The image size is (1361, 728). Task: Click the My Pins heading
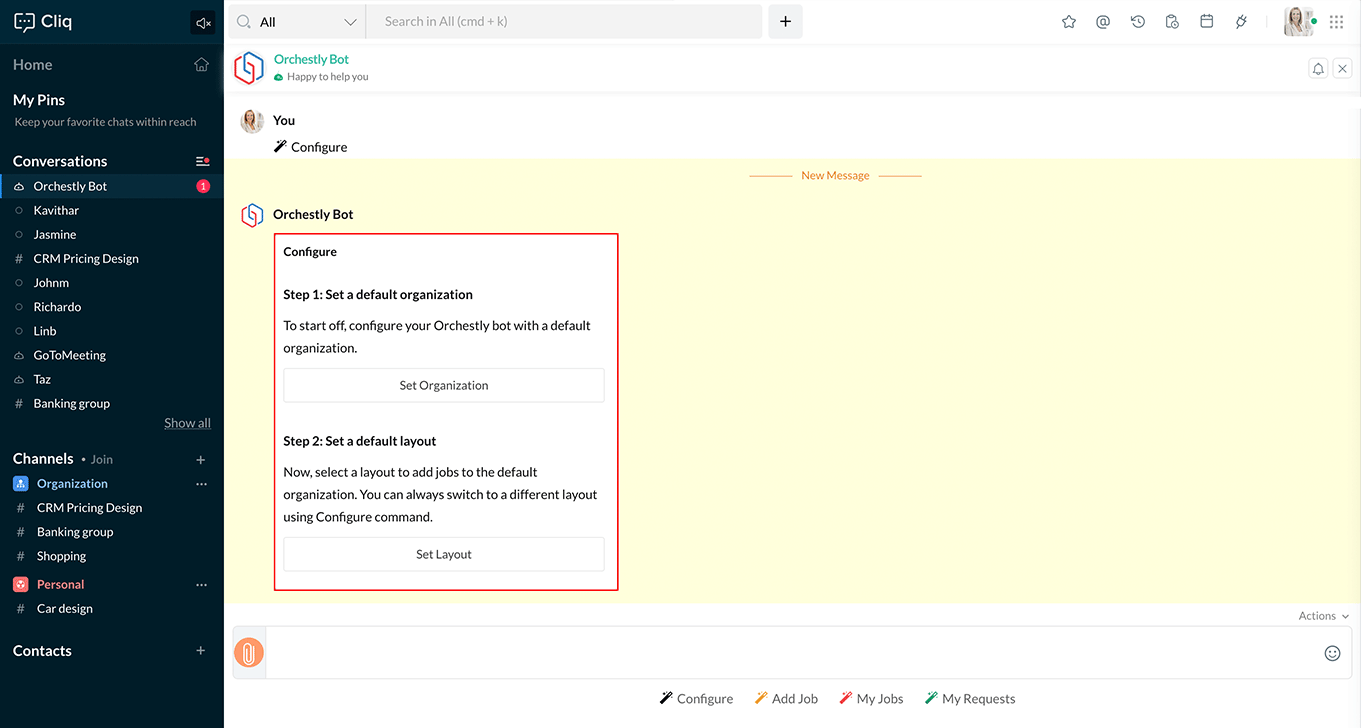39,100
